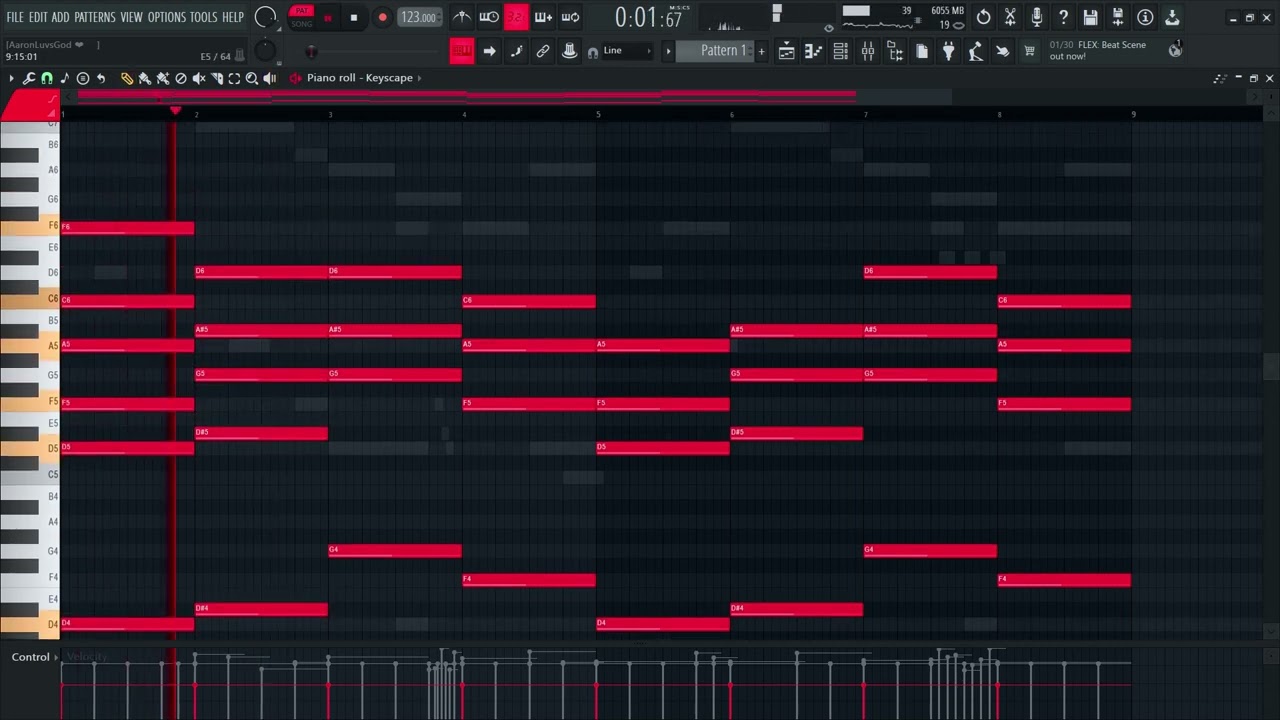Click the plus button for new pattern
Image resolution: width=1280 pixels, height=720 pixels.
[x=761, y=51]
